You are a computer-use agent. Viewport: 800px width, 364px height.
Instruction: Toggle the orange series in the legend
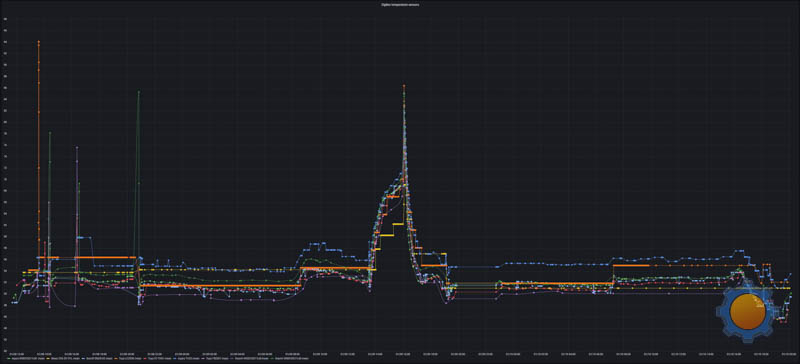[x=128, y=358]
